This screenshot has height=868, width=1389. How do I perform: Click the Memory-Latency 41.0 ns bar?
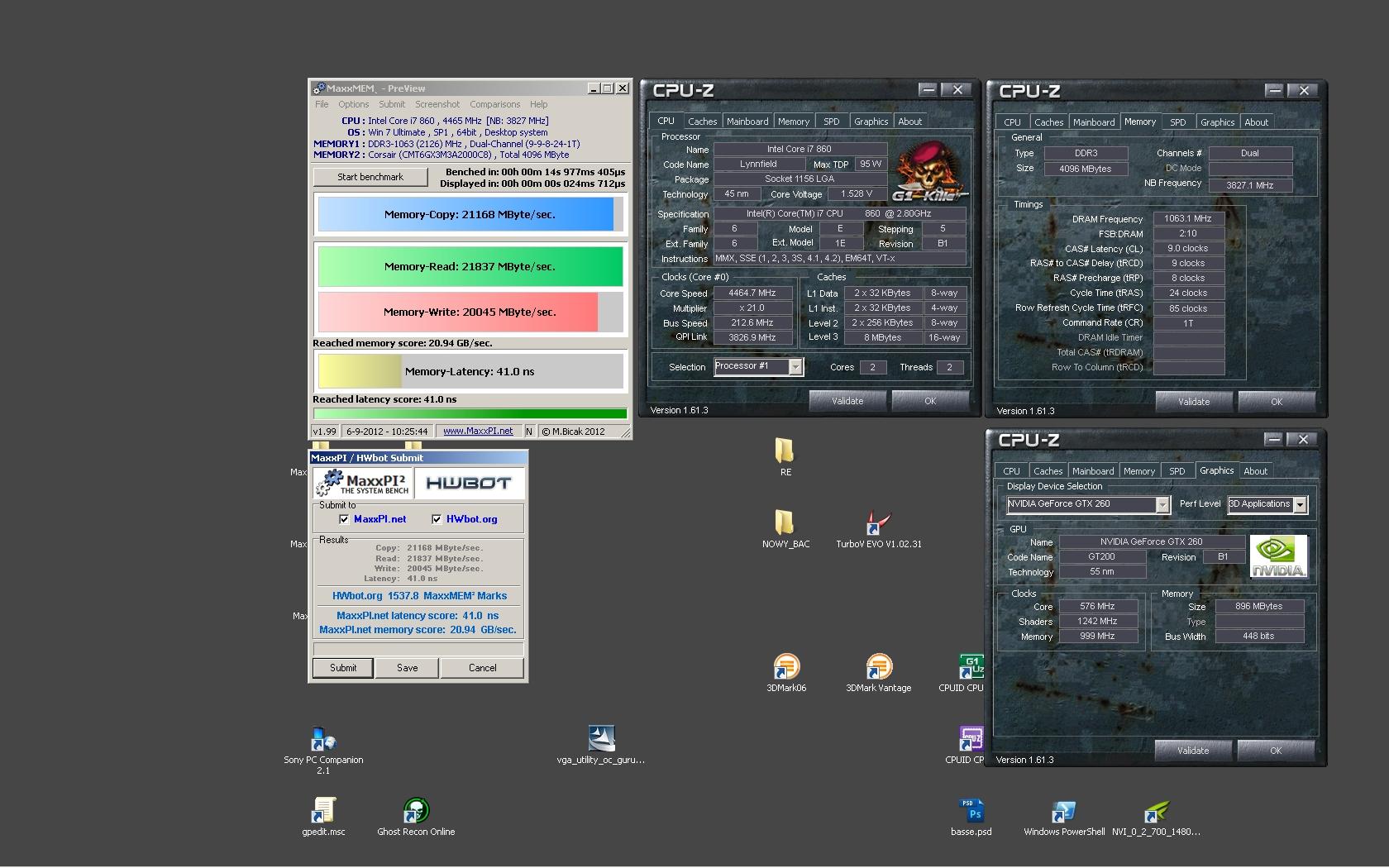470,371
